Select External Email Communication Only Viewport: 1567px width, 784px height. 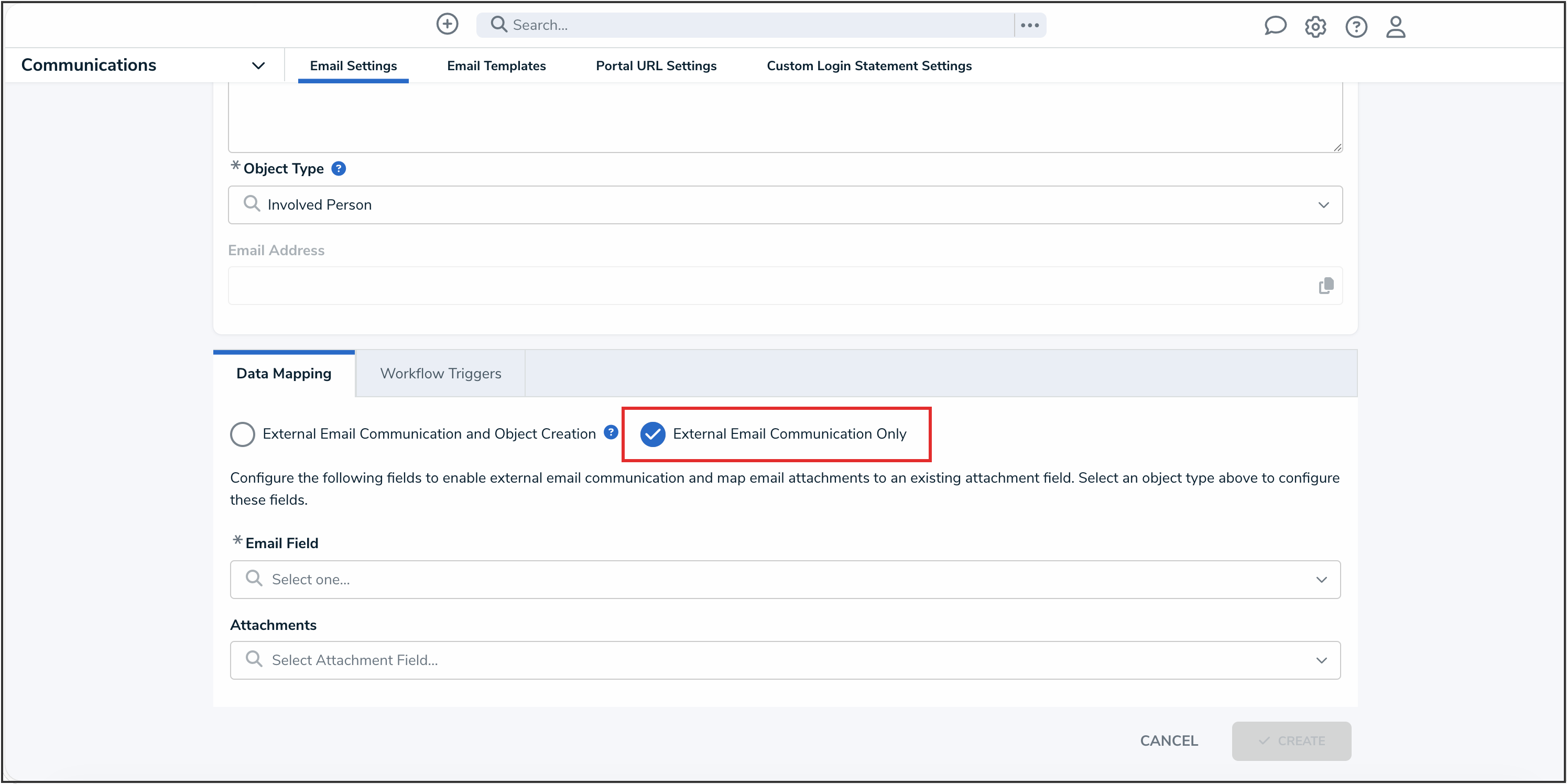click(654, 434)
